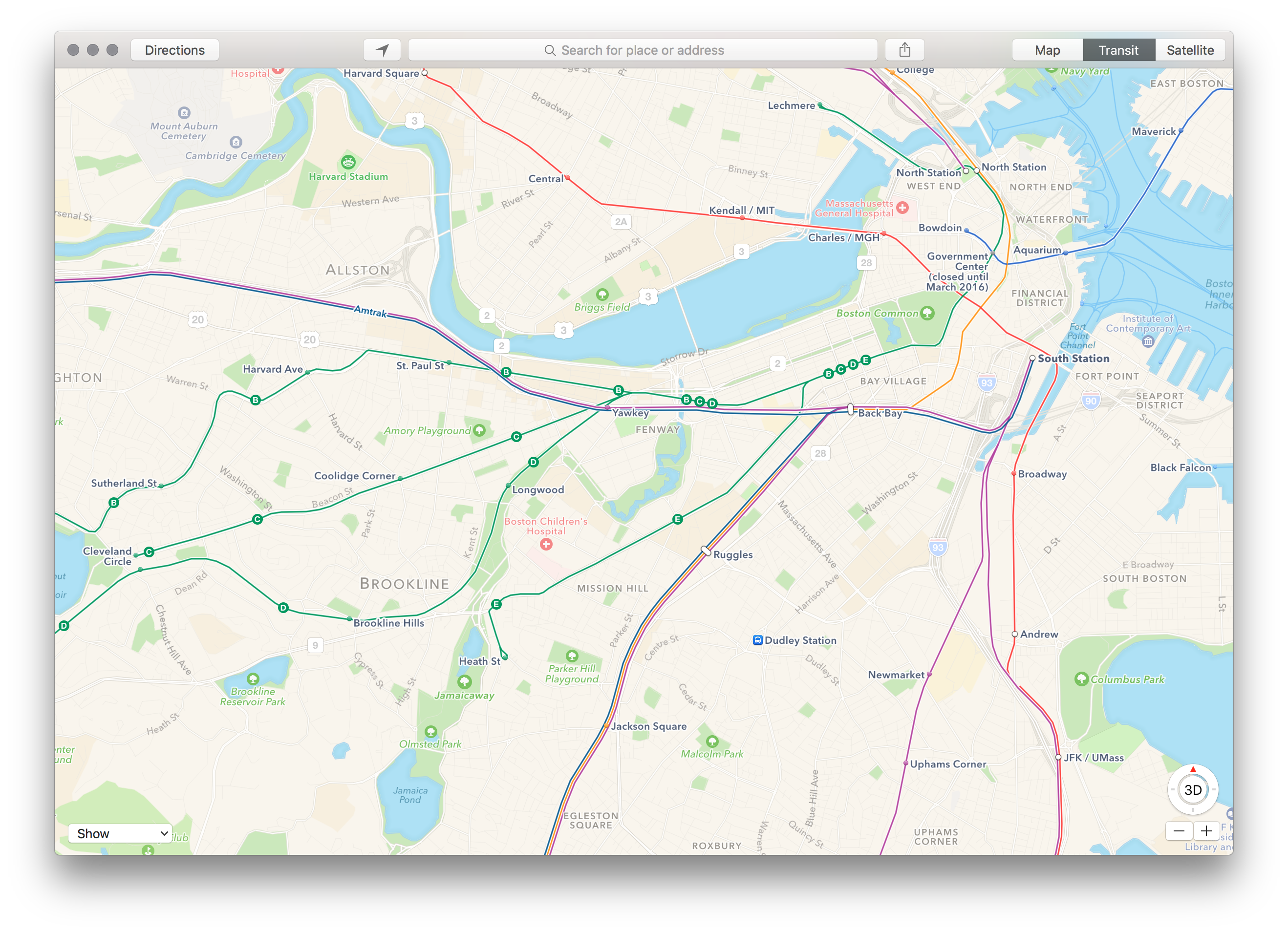Select the Mount Auburn Cemetery icon
The height and width of the screenshot is (933, 1288).
(184, 112)
